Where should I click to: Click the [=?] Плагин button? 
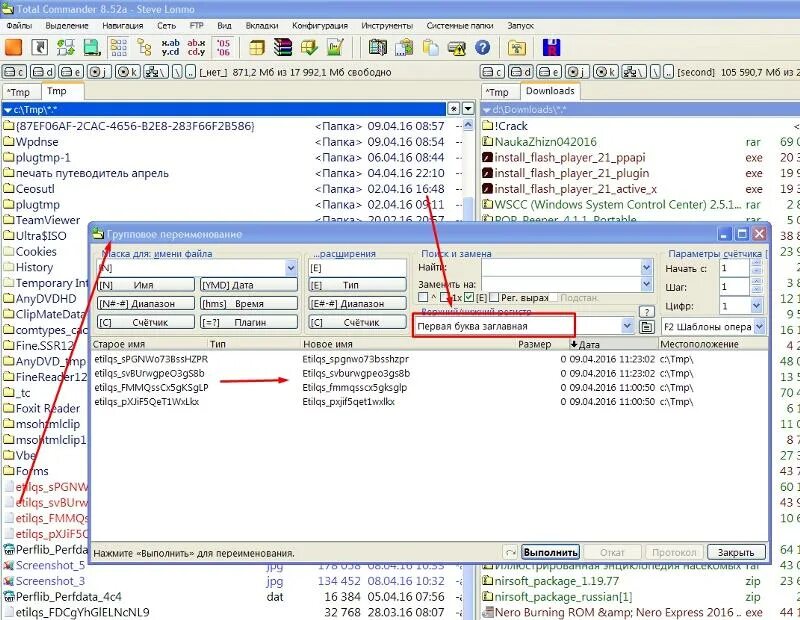(x=249, y=322)
